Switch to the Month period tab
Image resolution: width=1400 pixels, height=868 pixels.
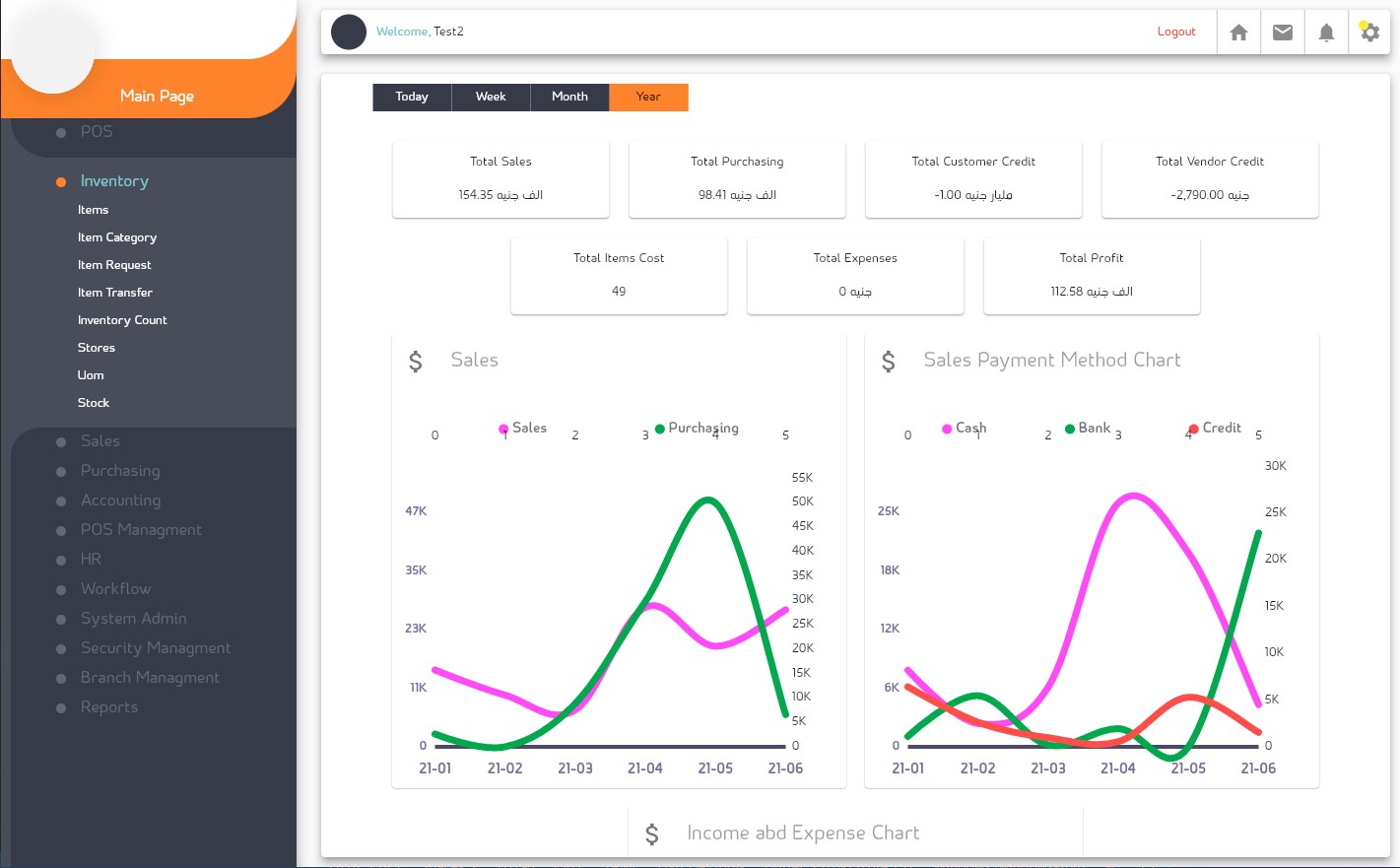569,97
